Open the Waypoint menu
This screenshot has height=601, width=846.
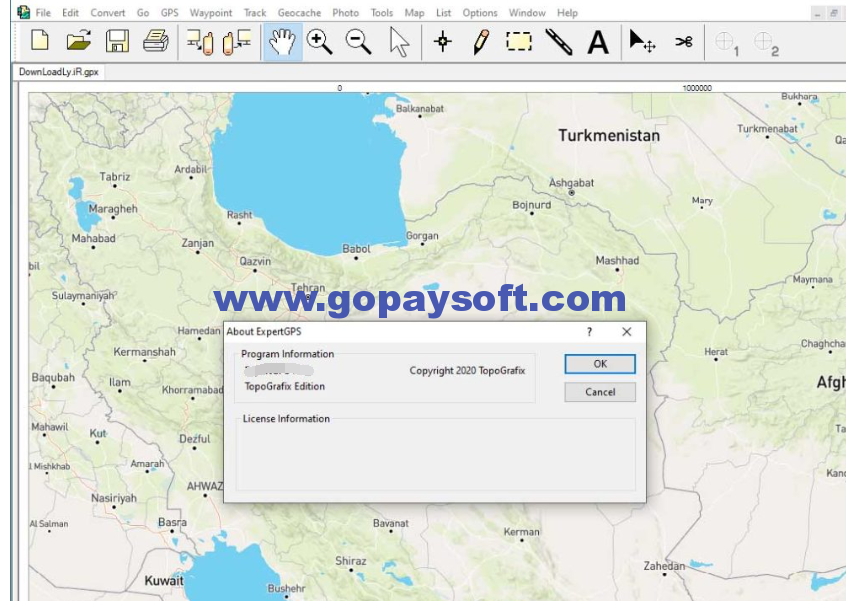(x=210, y=12)
